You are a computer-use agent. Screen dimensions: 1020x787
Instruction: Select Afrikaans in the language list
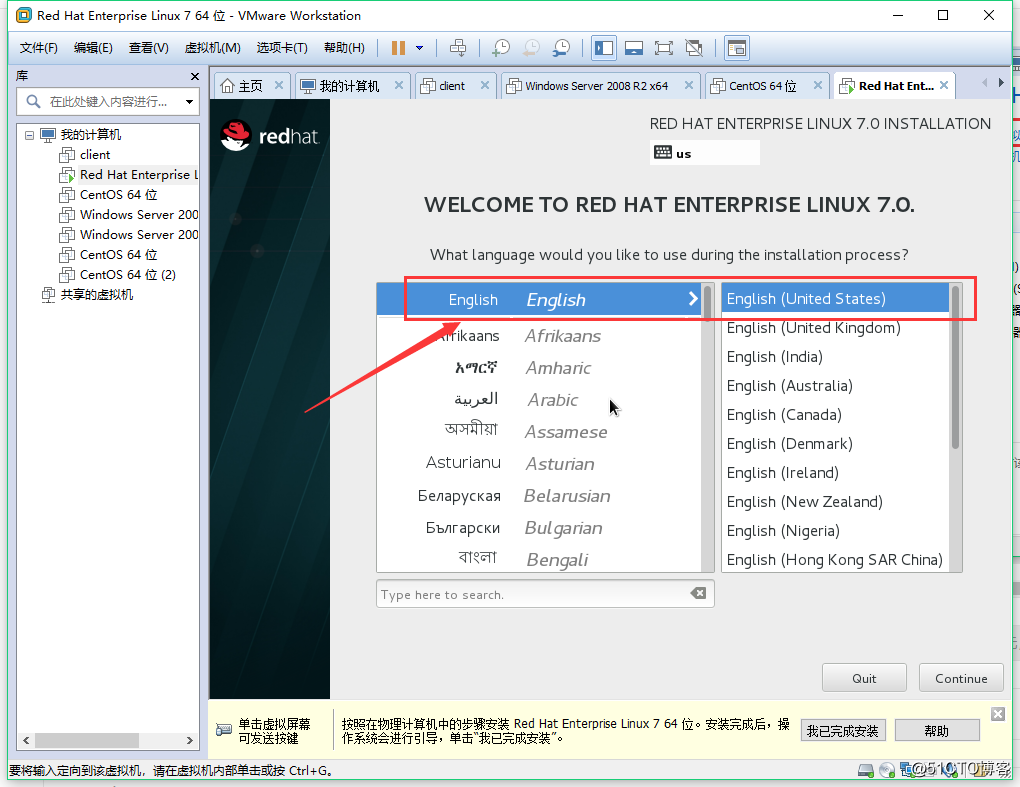pyautogui.click(x=539, y=336)
